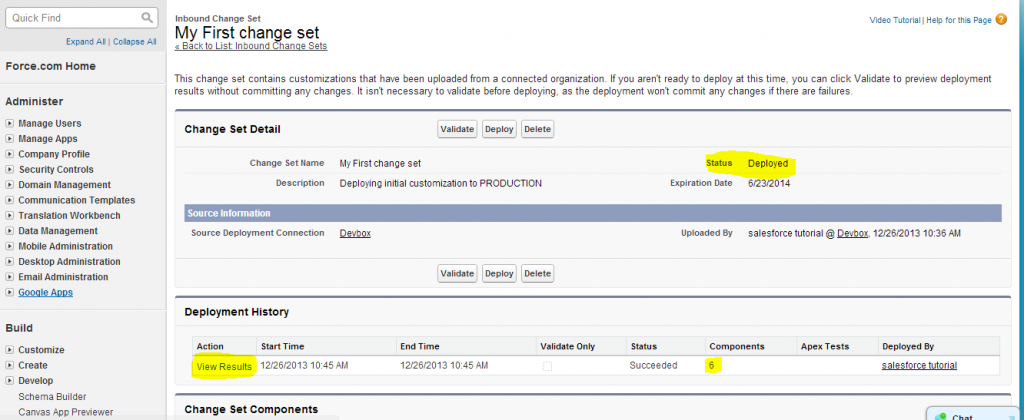Viewport: 1024px width, 420px height.
Task: Click the orange help question mark icon
Action: 1001,19
